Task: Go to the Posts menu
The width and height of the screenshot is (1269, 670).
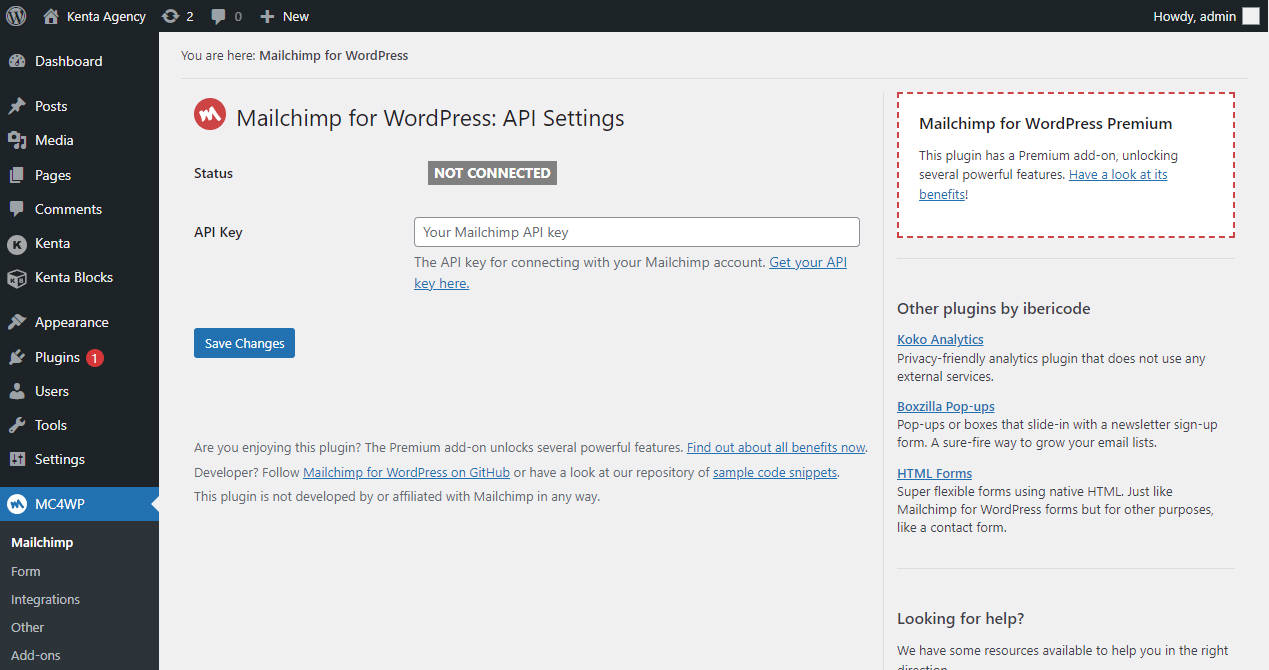Action: 51,106
